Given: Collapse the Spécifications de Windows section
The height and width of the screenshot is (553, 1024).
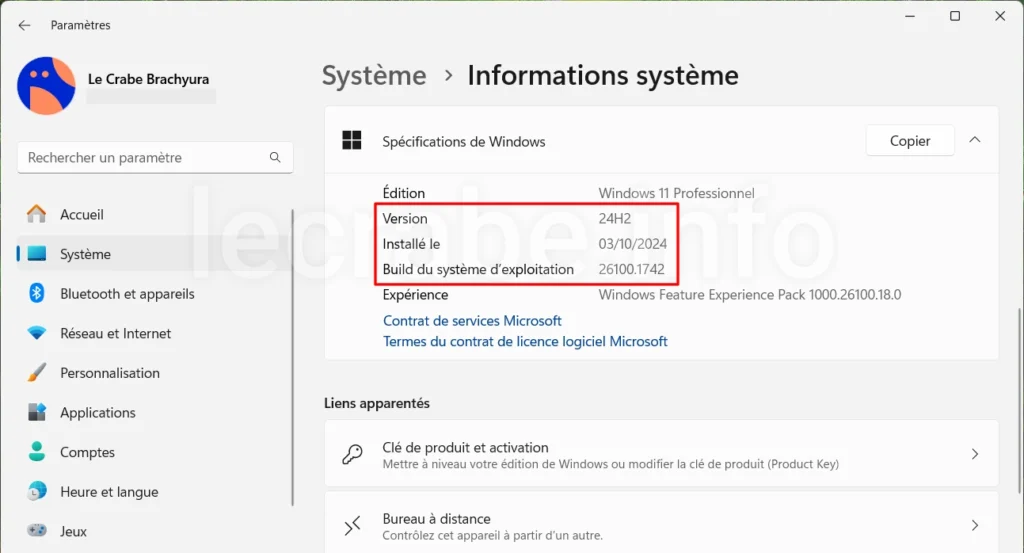Looking at the screenshot, I should [974, 140].
